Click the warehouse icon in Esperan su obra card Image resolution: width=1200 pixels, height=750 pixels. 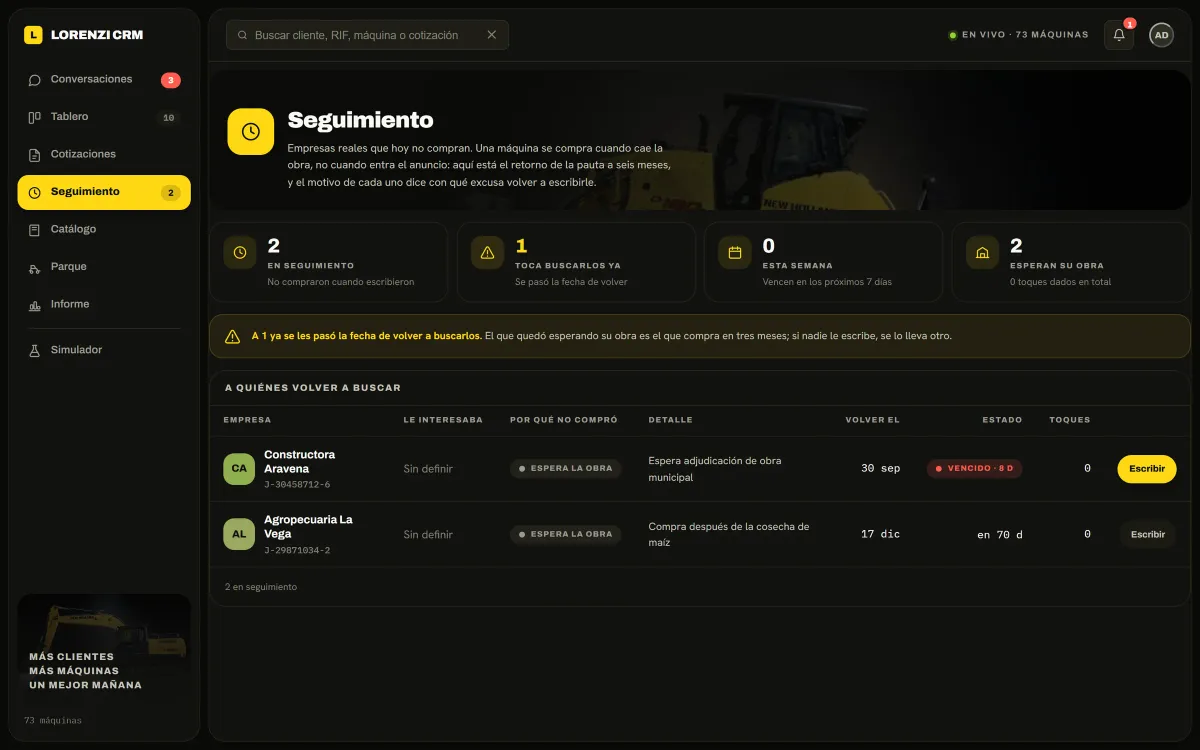click(982, 253)
